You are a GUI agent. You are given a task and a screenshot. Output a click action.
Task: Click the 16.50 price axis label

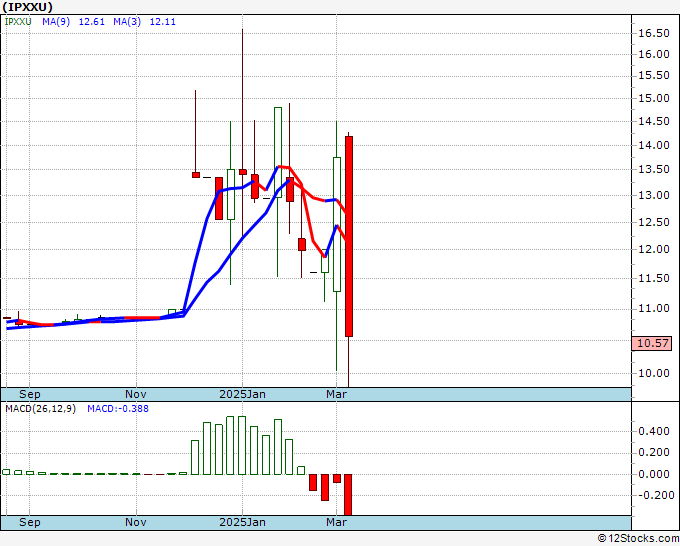click(x=654, y=33)
